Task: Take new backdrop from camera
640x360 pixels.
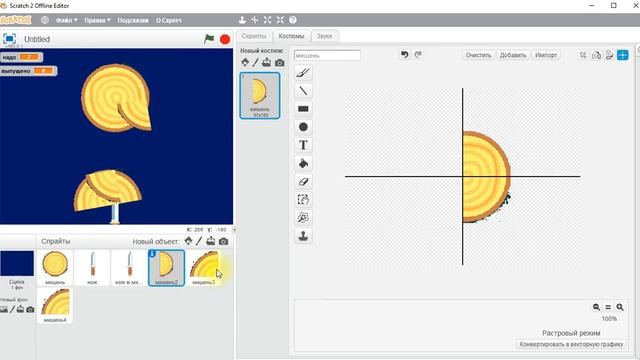Action: (x=30, y=309)
